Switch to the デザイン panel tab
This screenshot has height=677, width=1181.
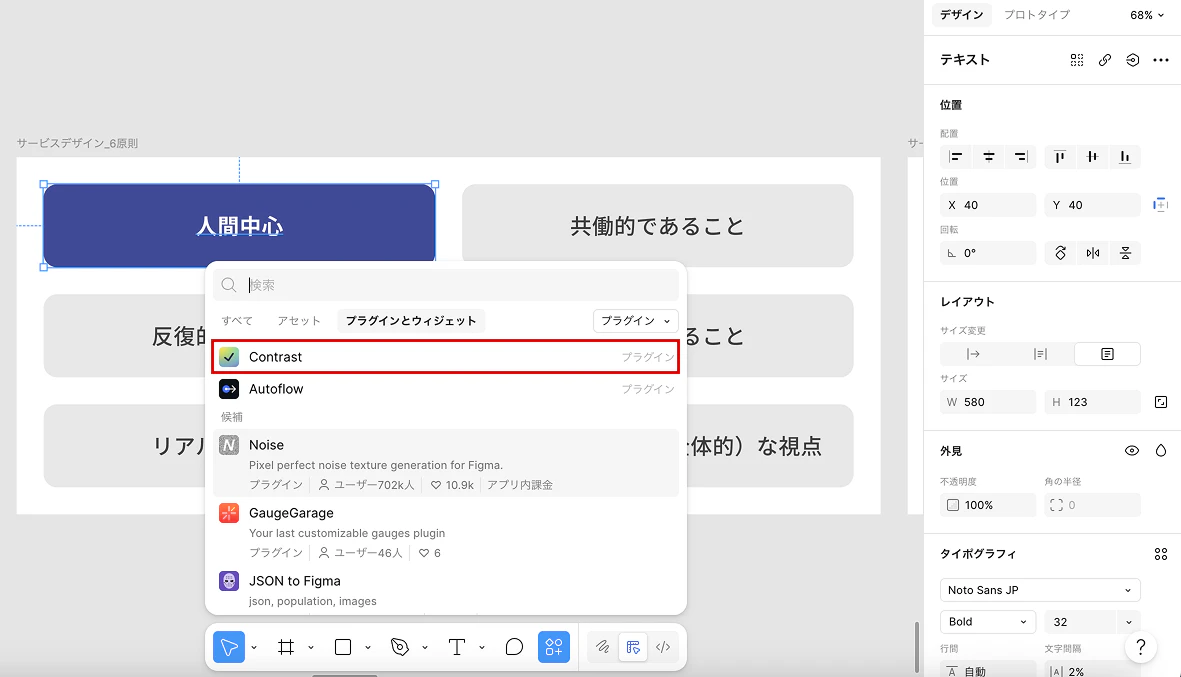962,15
